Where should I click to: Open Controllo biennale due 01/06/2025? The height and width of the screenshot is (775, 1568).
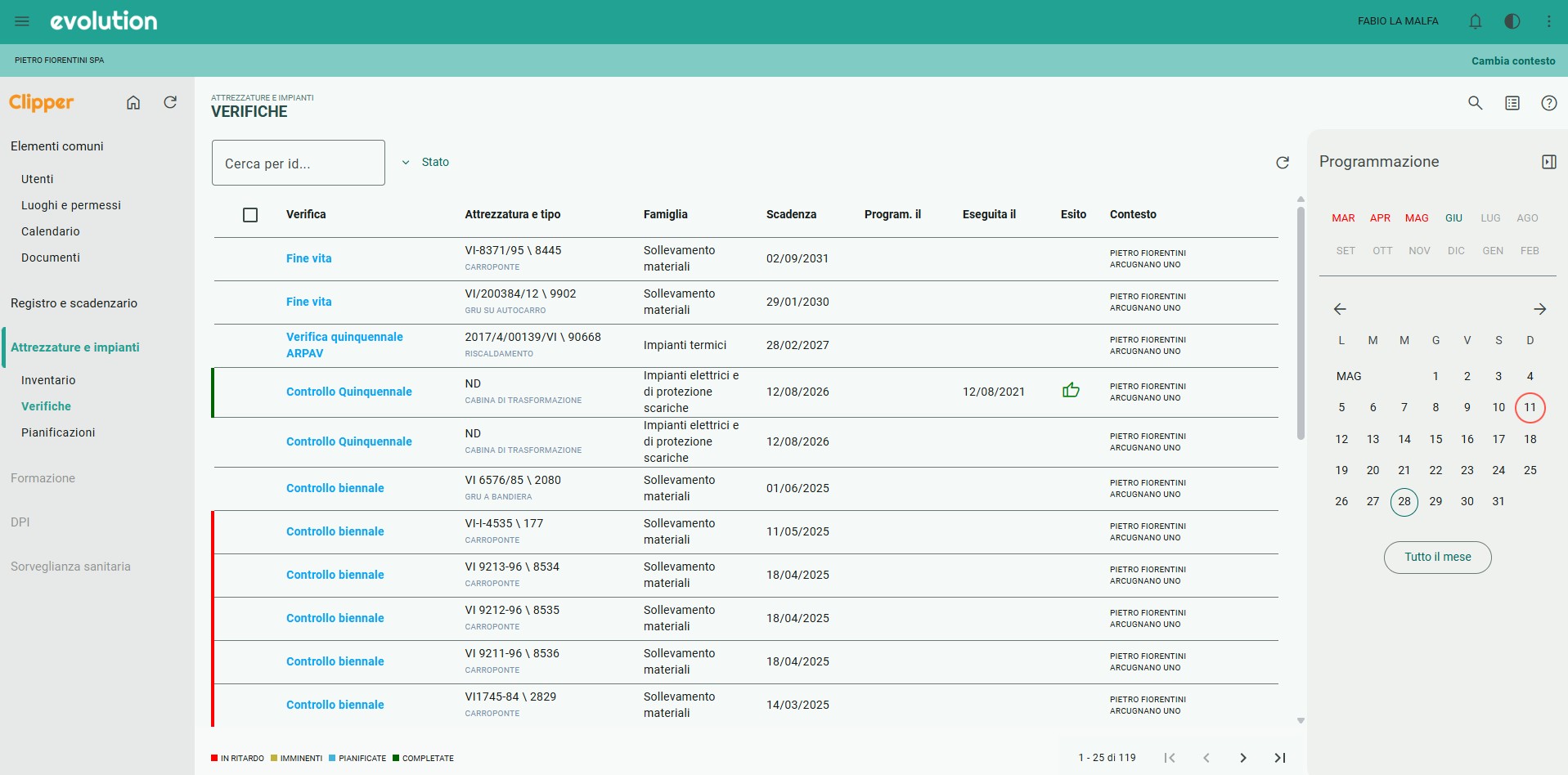335,488
